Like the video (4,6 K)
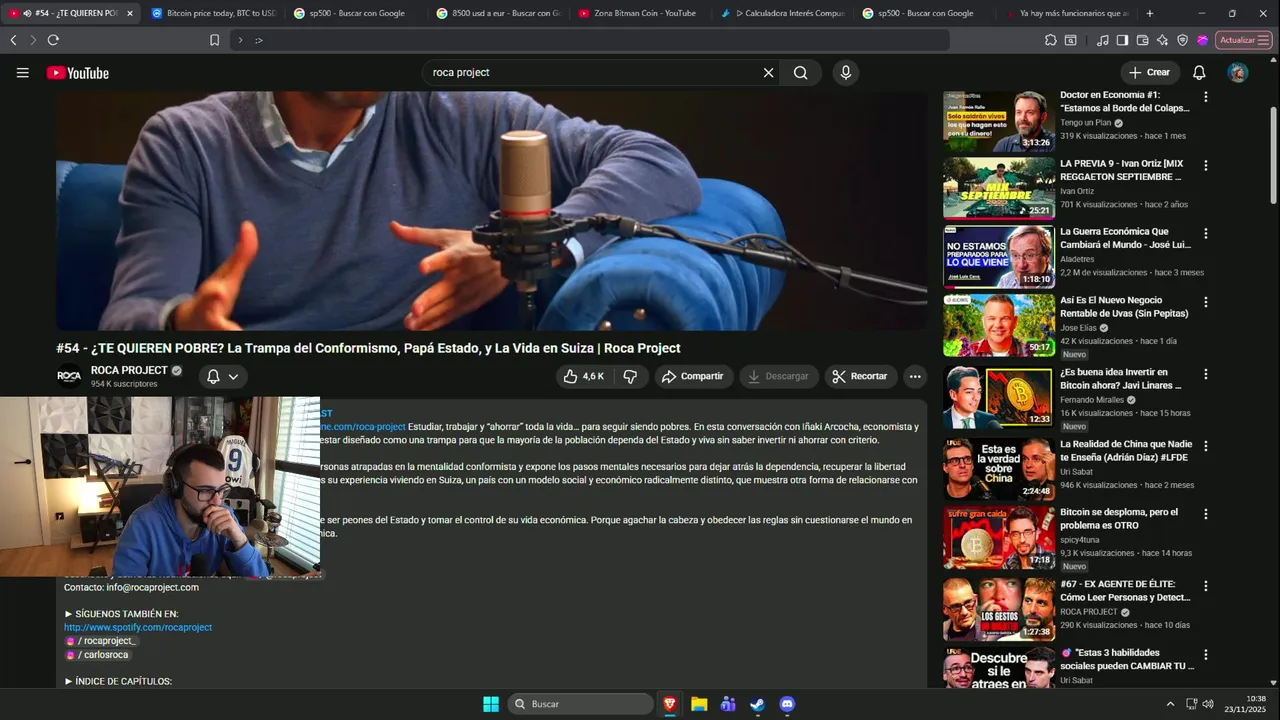Viewport: 1280px width, 720px height. (584, 376)
